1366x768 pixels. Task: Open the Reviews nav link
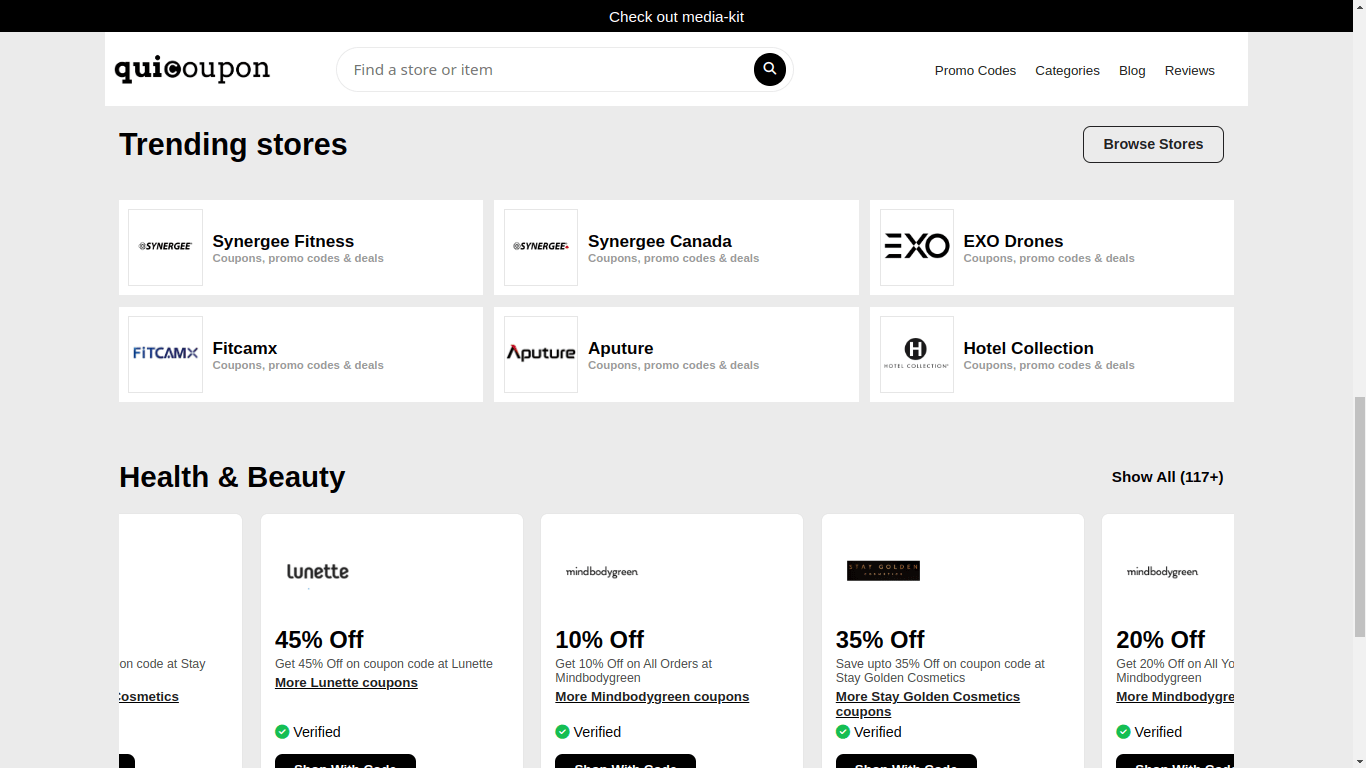(1189, 71)
